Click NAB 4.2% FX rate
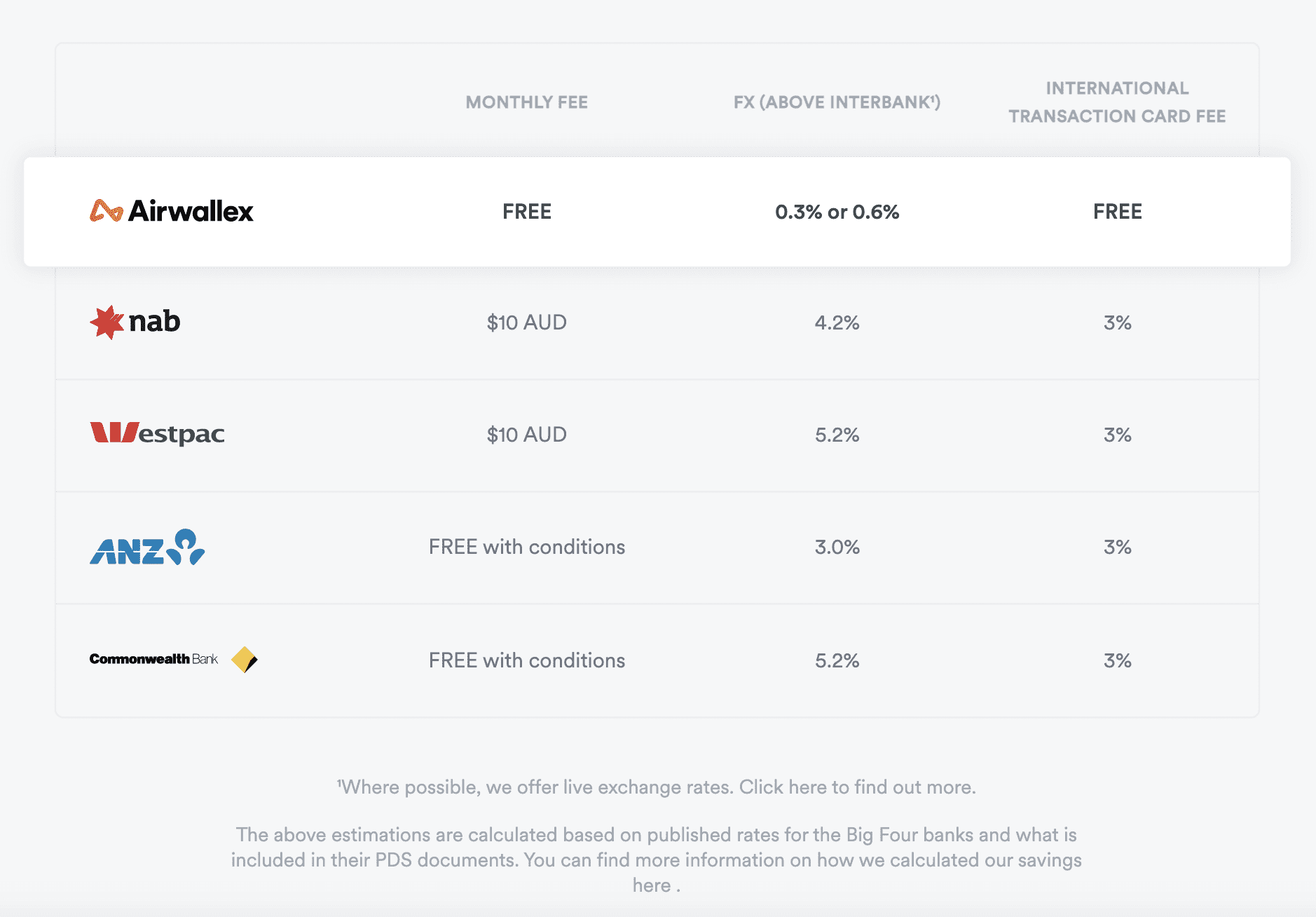 click(x=837, y=322)
